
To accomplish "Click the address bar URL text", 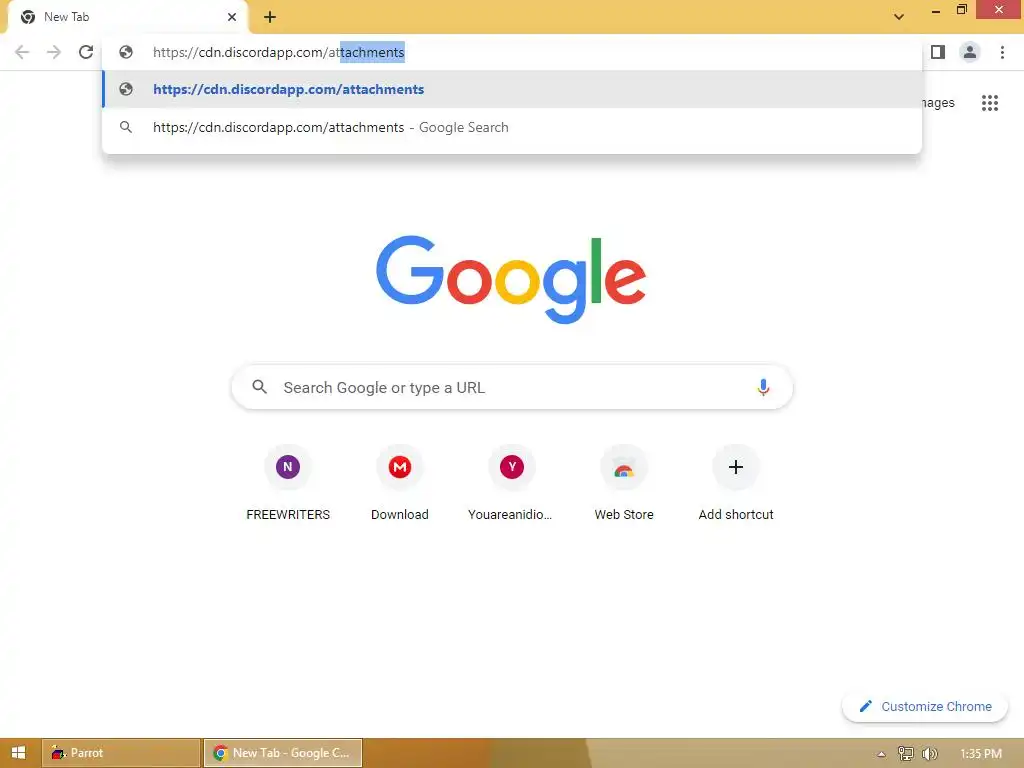I will [x=279, y=52].
